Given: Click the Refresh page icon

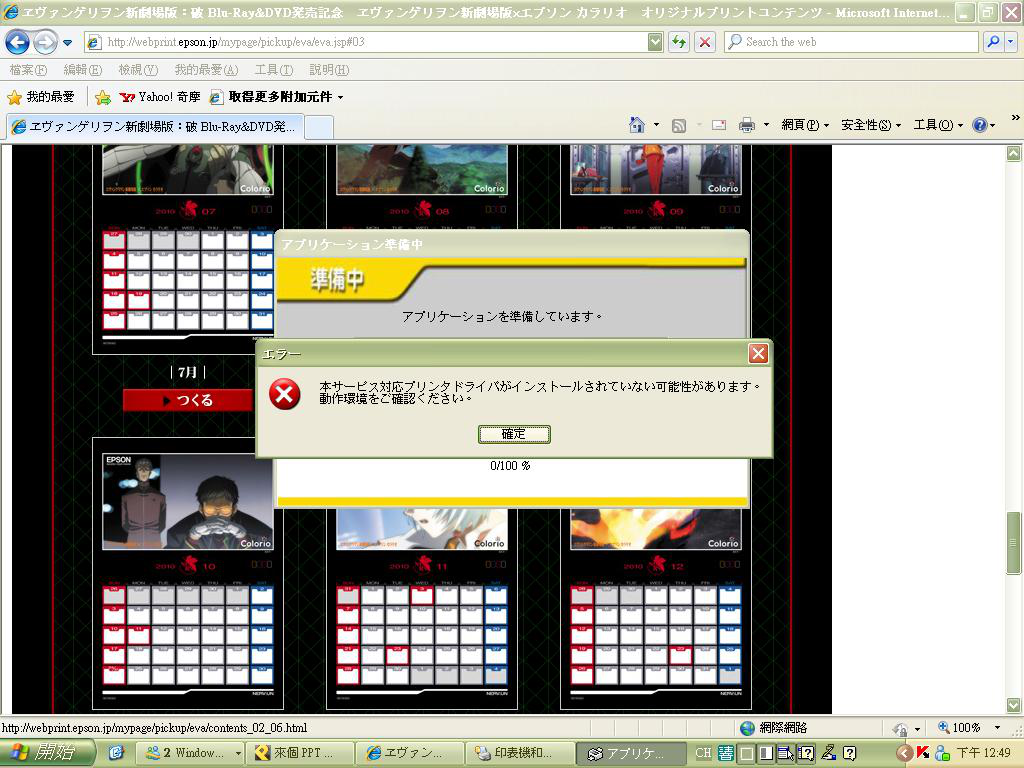Looking at the screenshot, I should tap(679, 42).
